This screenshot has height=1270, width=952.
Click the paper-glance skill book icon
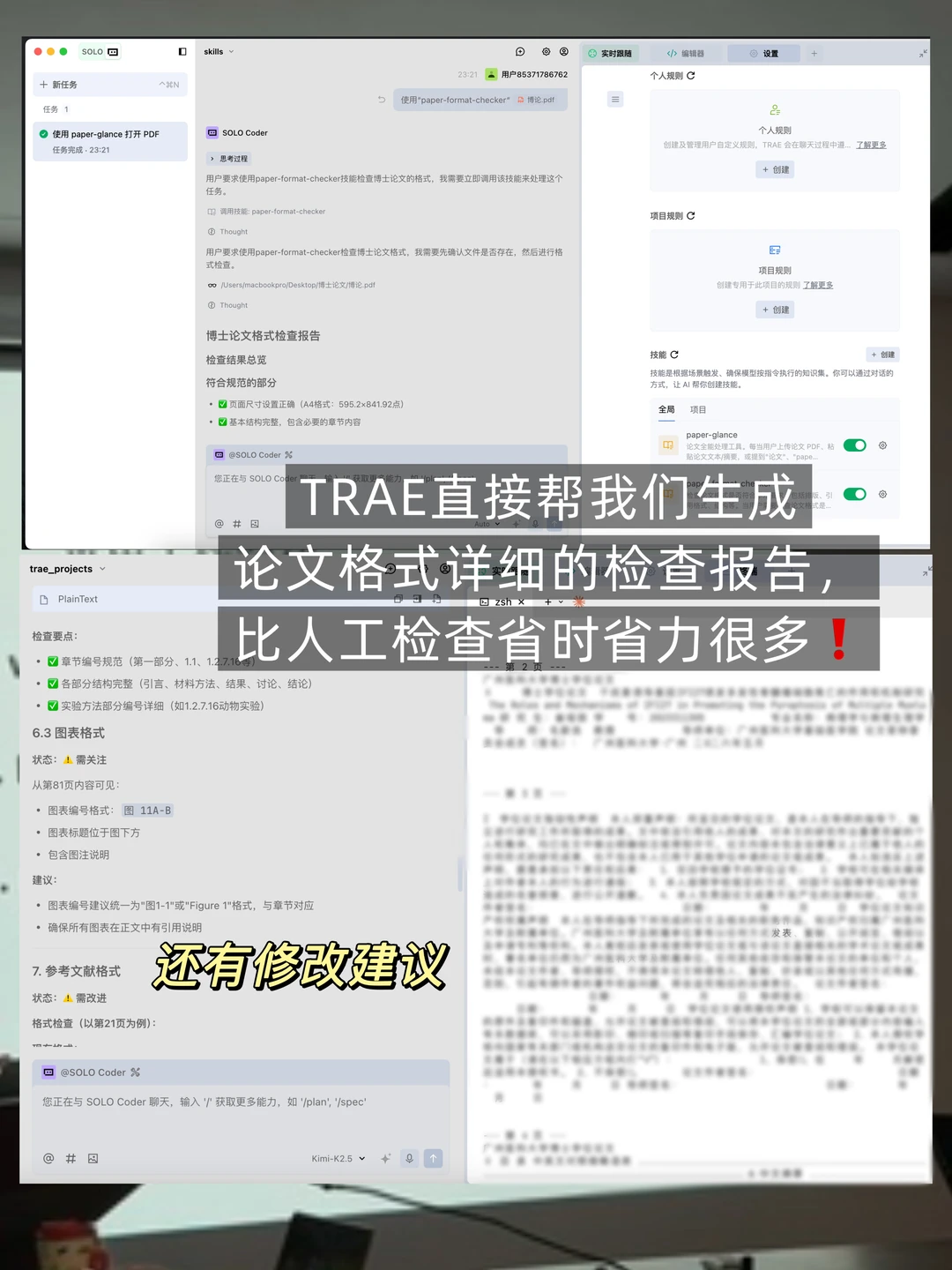click(668, 445)
